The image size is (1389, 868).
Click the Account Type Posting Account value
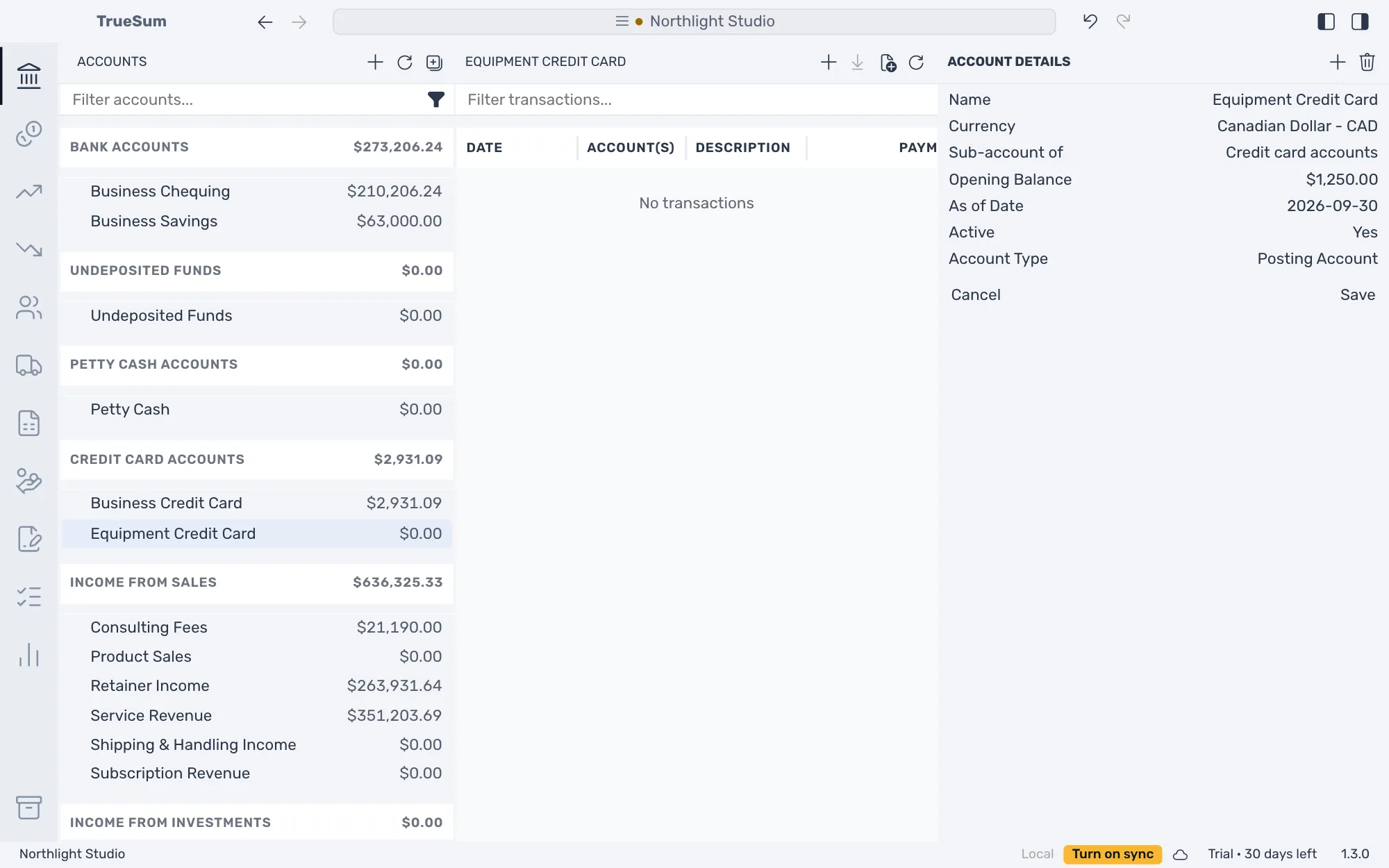(x=1317, y=259)
